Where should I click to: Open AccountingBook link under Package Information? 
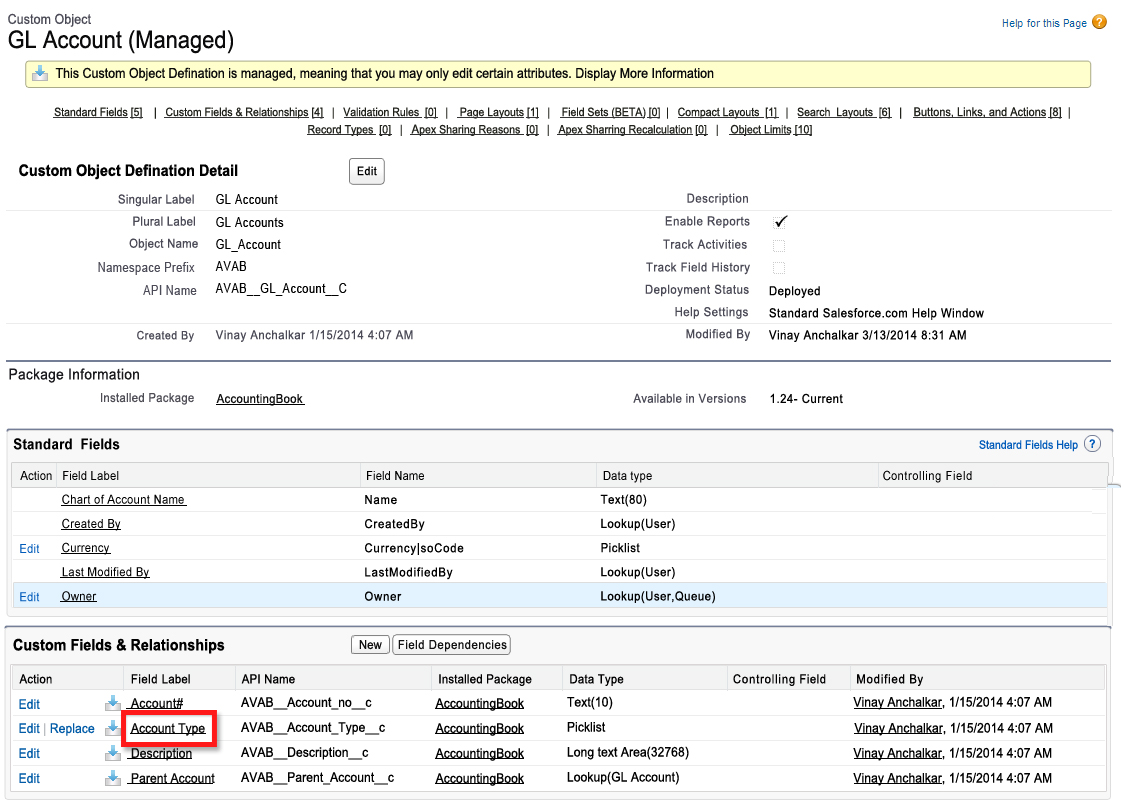(260, 399)
